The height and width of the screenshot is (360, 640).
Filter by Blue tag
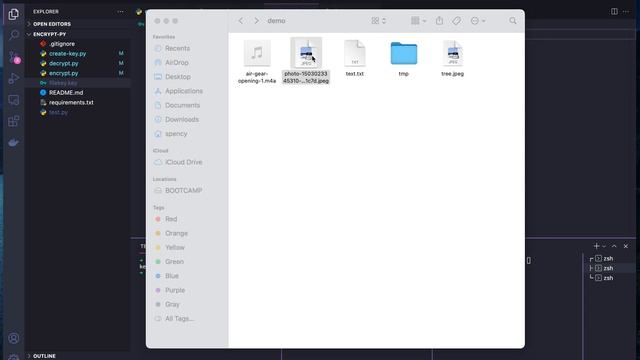tap(172, 276)
